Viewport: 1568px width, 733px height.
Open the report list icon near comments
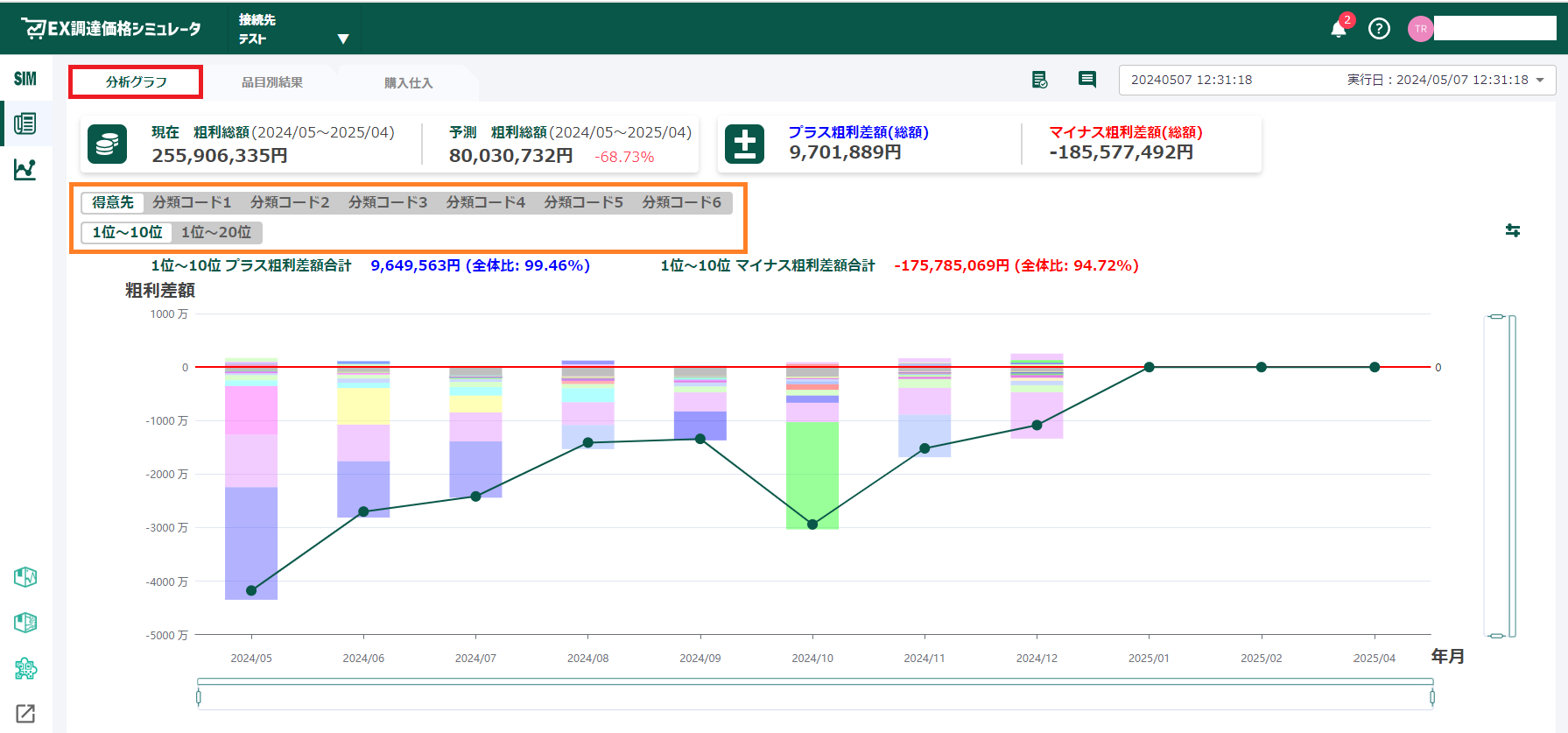point(1039,80)
